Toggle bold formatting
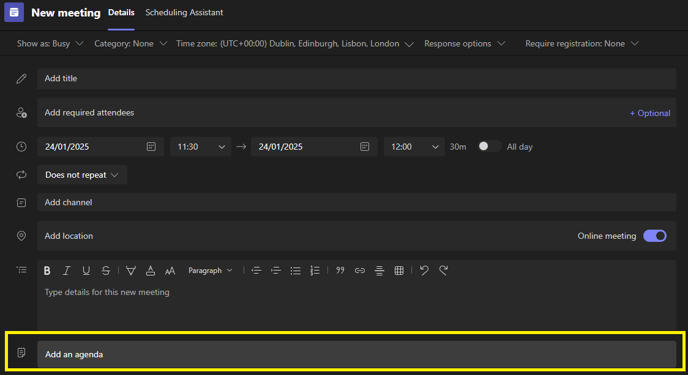Image resolution: width=688 pixels, height=375 pixels. click(x=47, y=271)
